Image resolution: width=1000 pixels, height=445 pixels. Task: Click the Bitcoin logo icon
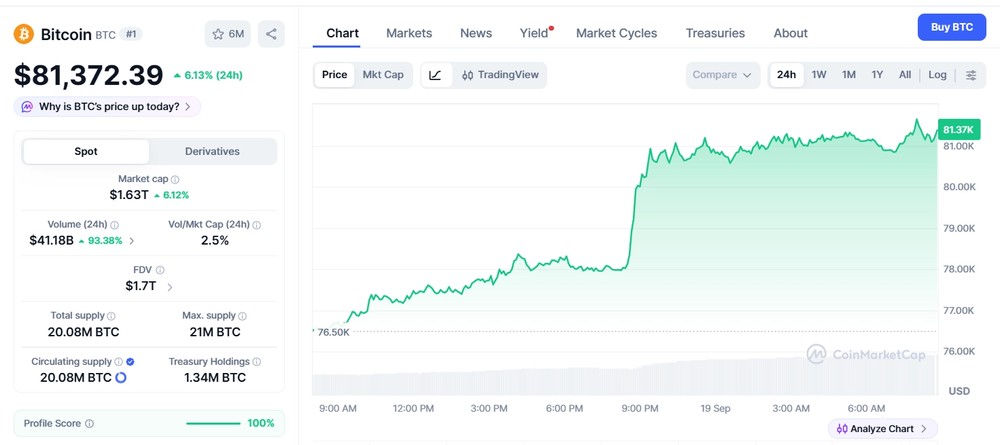[24, 34]
